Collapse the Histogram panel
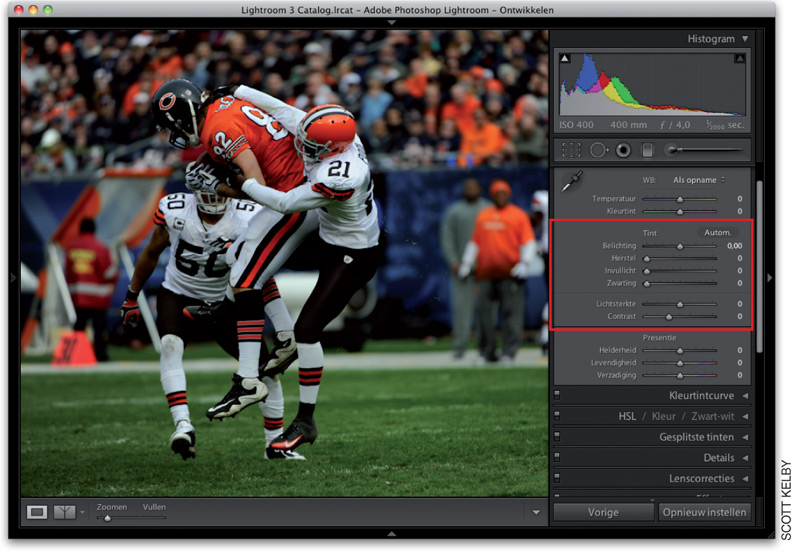 click(x=745, y=39)
